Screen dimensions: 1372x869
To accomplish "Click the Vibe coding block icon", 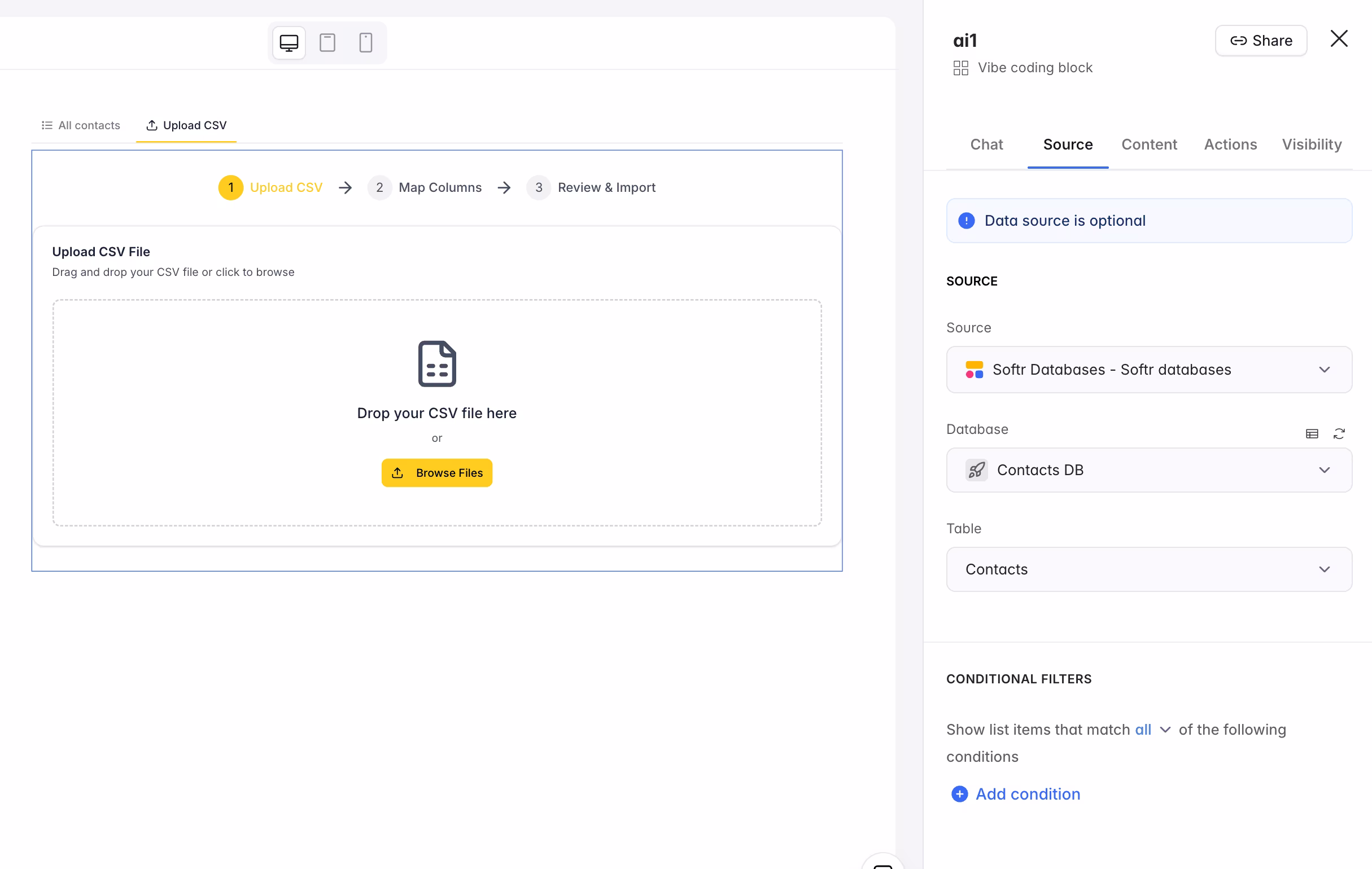I will tap(961, 67).
